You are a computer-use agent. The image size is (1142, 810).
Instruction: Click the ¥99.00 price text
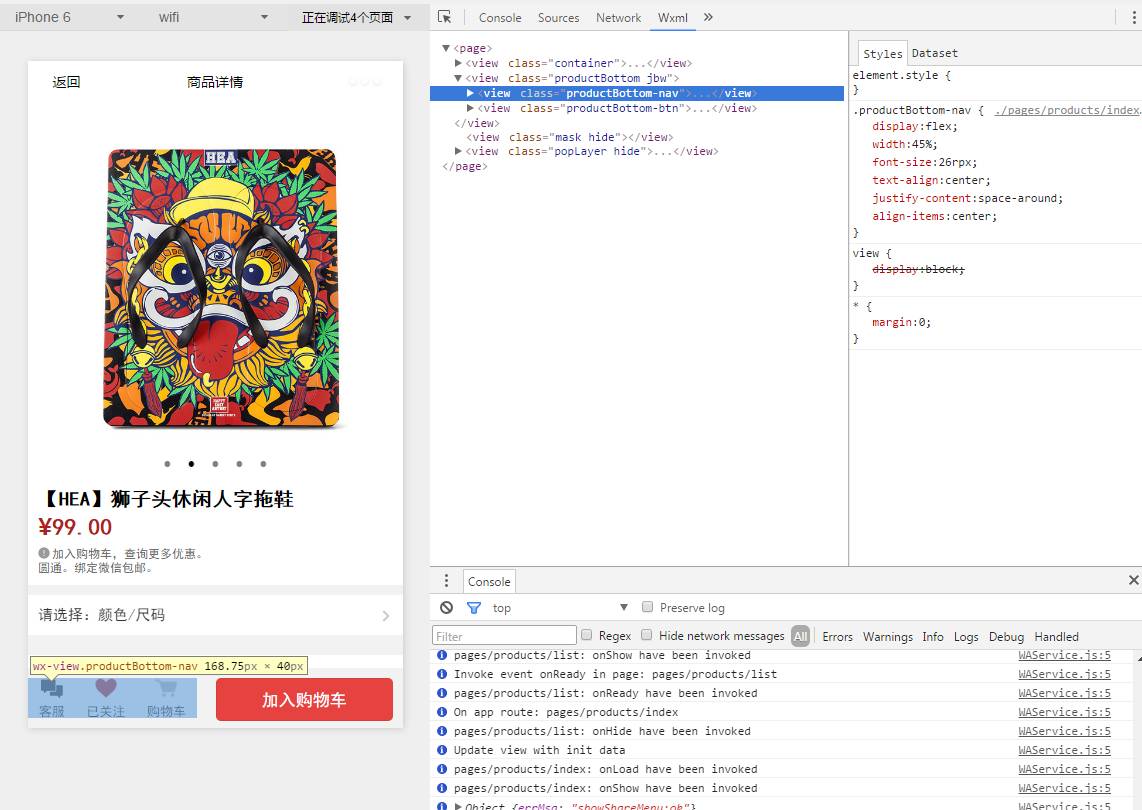(x=75, y=527)
